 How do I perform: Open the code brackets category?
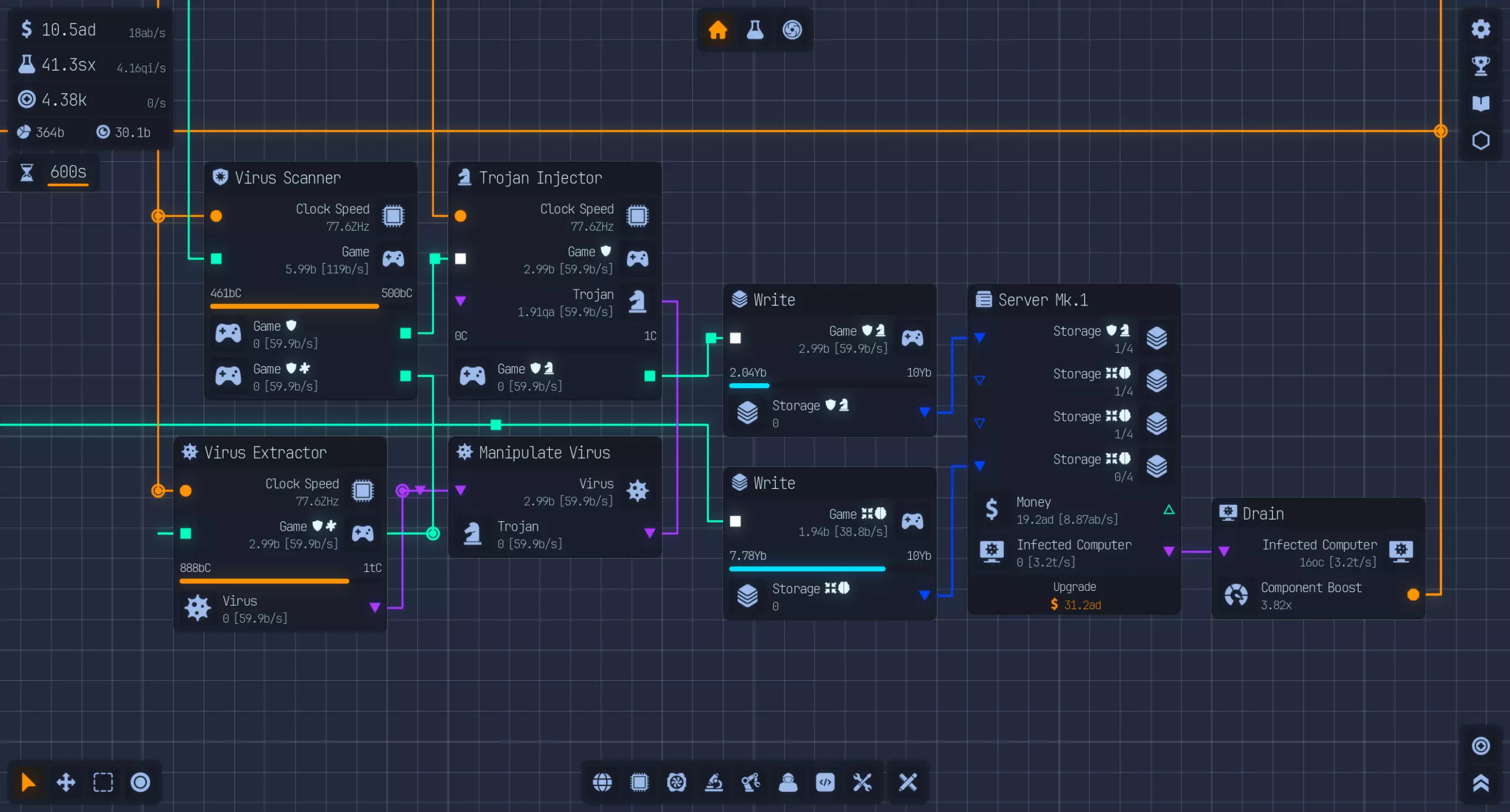pos(825,783)
